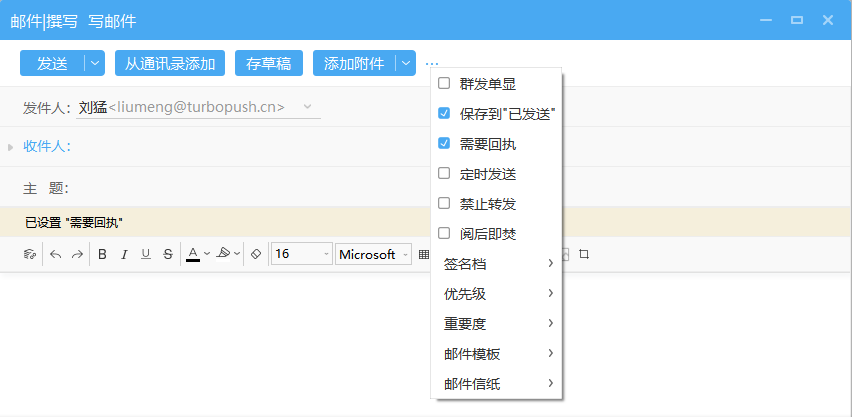Click the undo arrow in editor toolbar
This screenshot has height=417, width=852.
coord(56,254)
